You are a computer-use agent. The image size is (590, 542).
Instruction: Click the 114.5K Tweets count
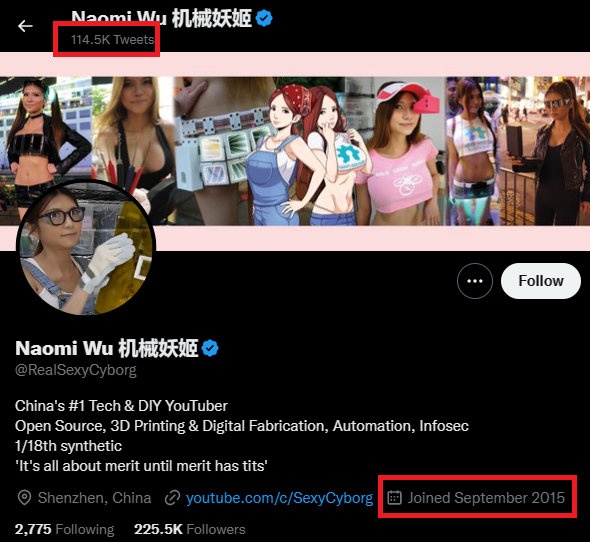[x=113, y=40]
